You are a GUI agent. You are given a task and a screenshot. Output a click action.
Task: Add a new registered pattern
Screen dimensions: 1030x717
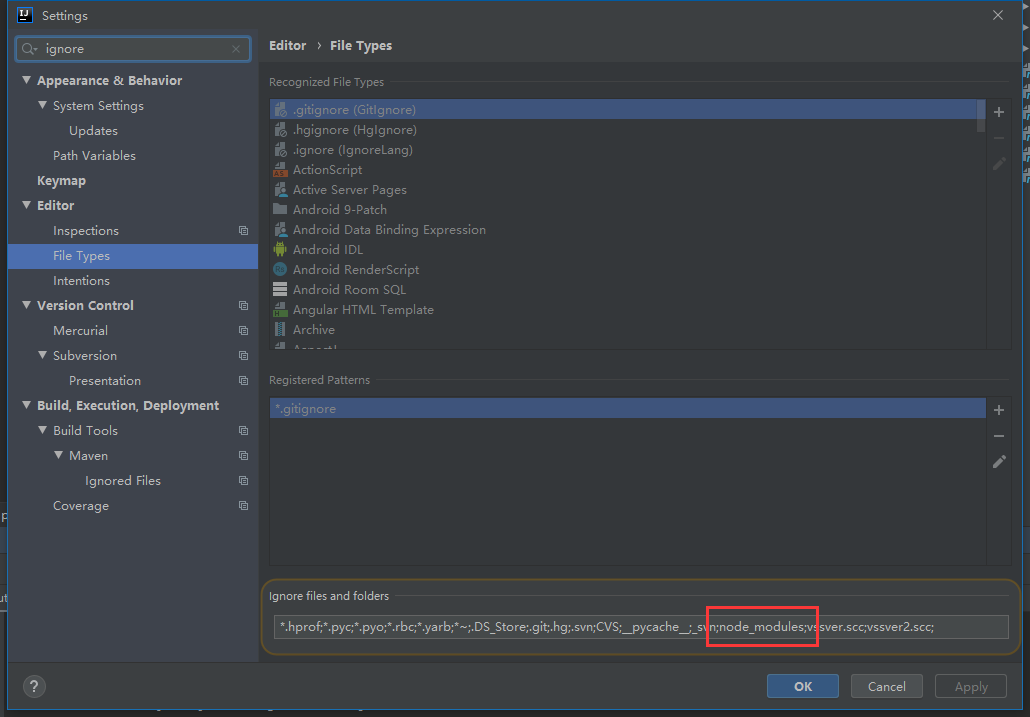[x=998, y=409]
